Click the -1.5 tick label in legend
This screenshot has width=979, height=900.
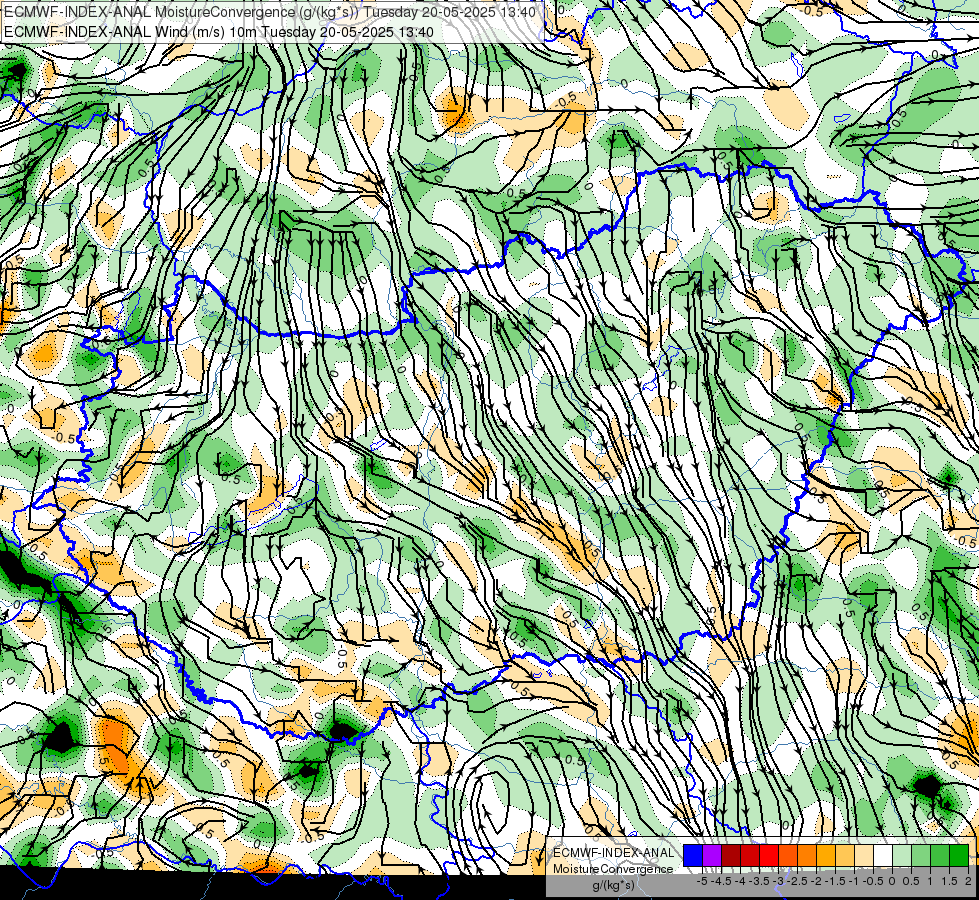[x=835, y=881]
